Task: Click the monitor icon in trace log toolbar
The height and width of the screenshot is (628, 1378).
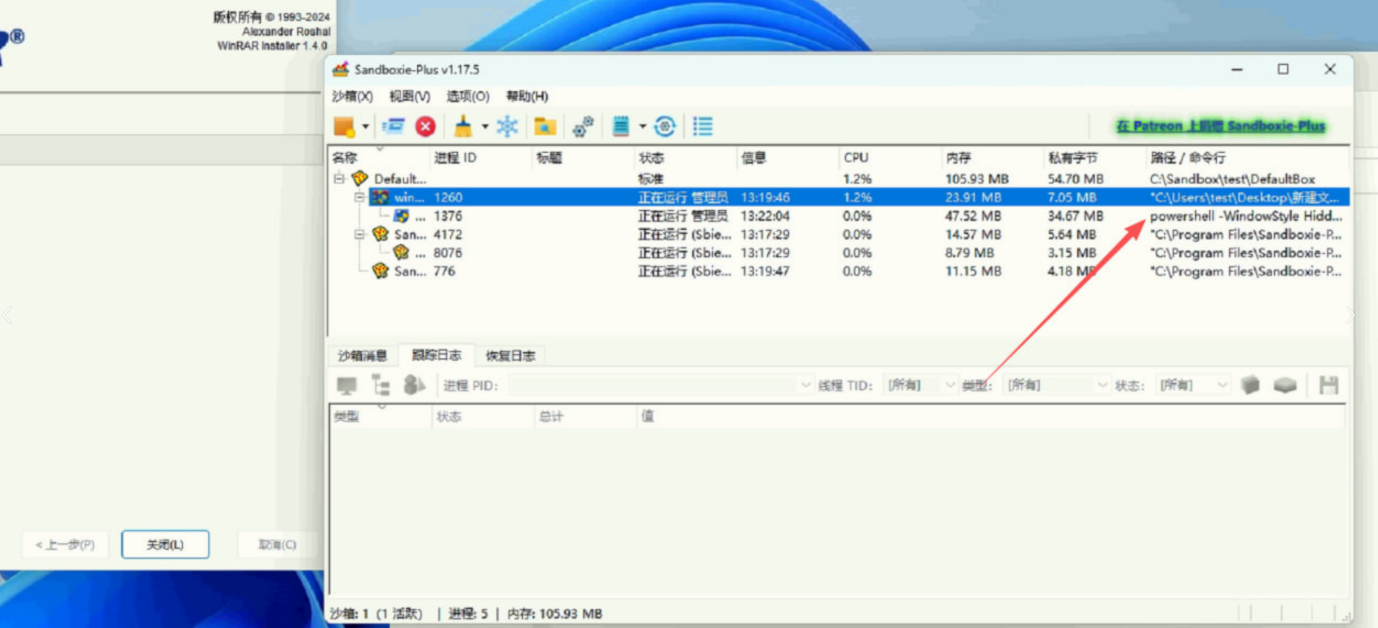Action: [x=347, y=385]
